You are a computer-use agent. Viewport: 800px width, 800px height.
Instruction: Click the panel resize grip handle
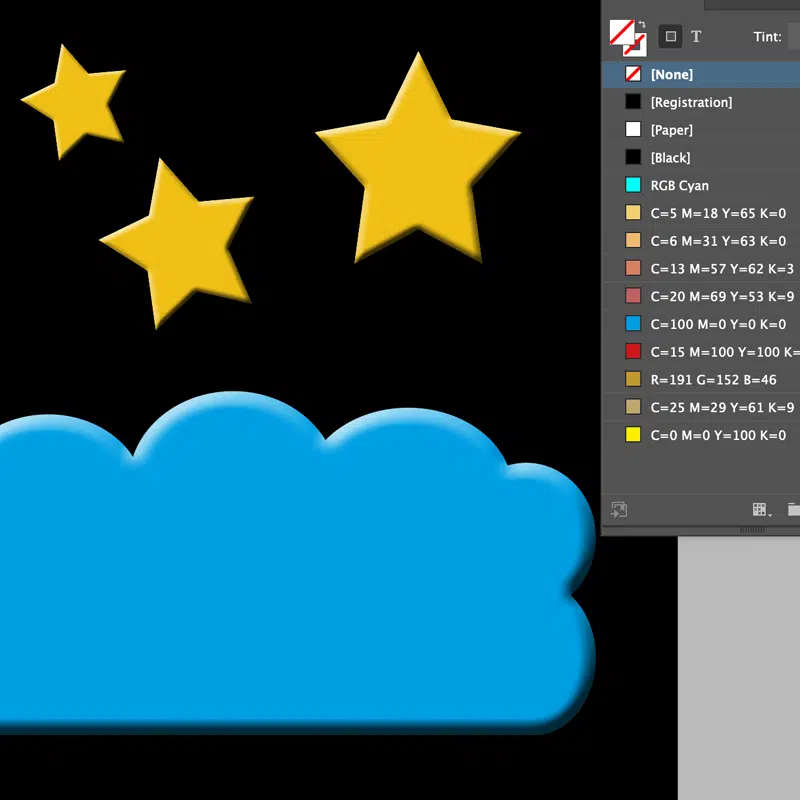[752, 530]
